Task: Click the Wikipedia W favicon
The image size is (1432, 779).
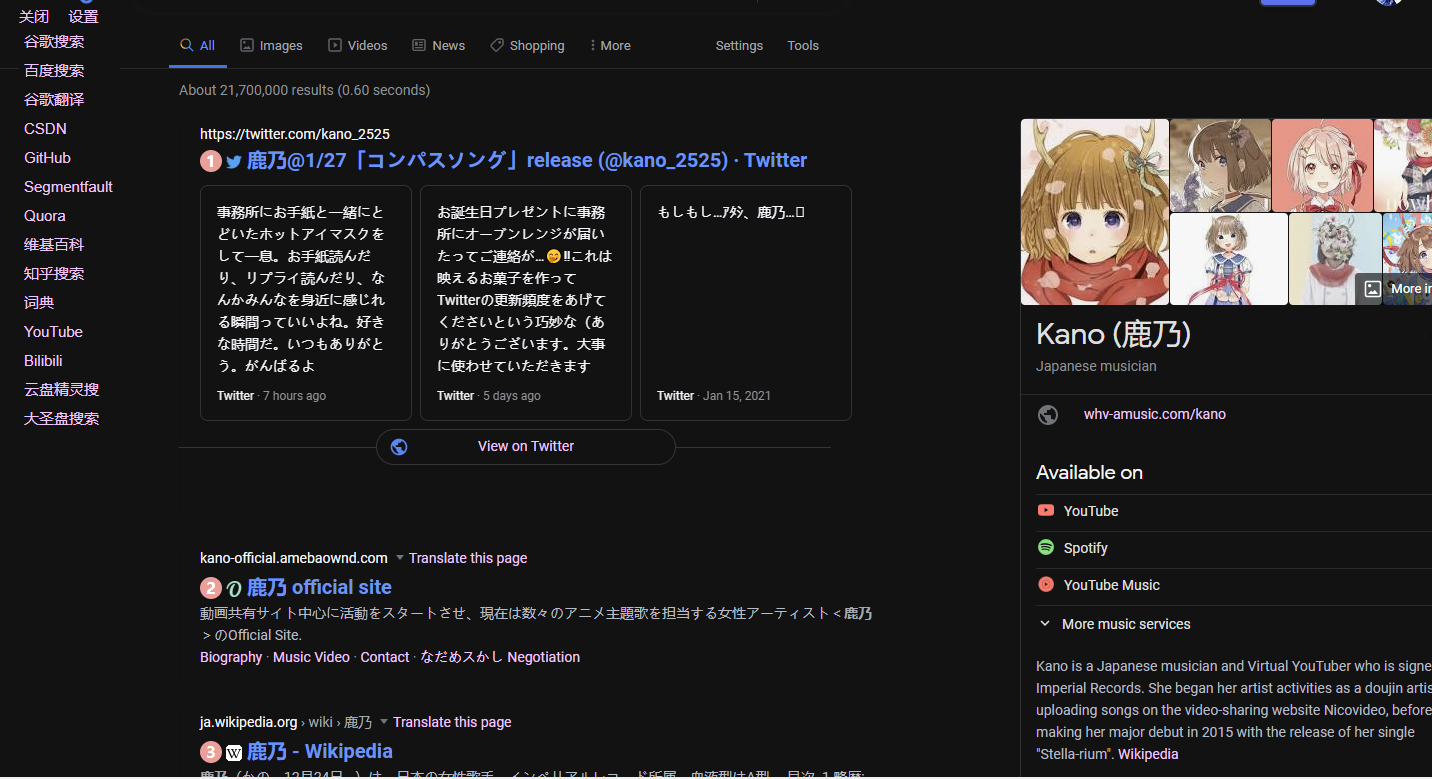Action: click(234, 752)
